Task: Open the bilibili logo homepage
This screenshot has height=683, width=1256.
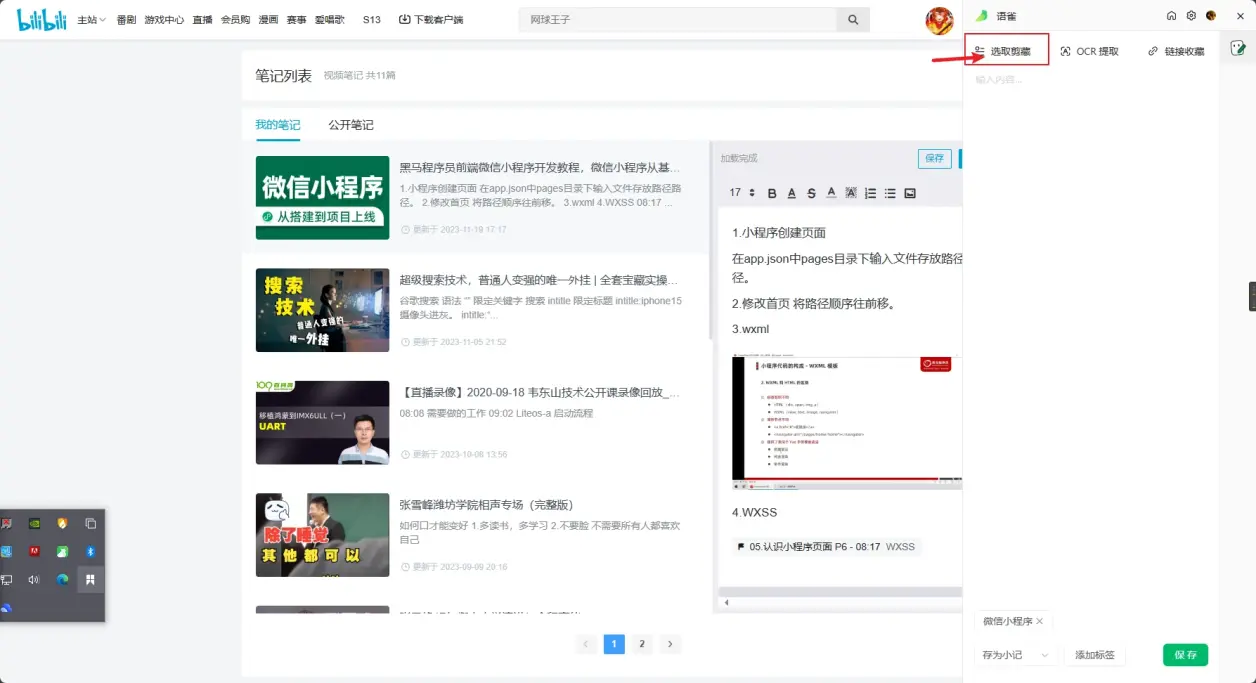Action: (42, 19)
